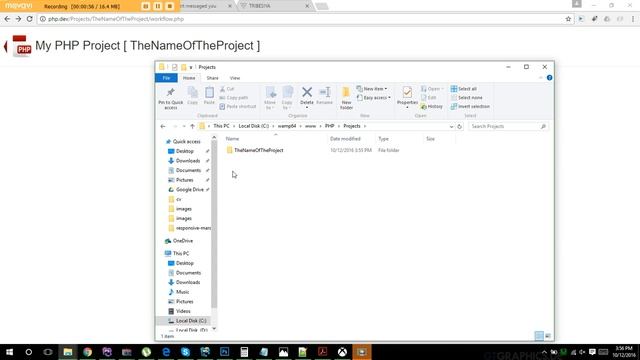This screenshot has height=360, width=640.
Task: Click the Open button in the ribbon
Action: pos(432,89)
